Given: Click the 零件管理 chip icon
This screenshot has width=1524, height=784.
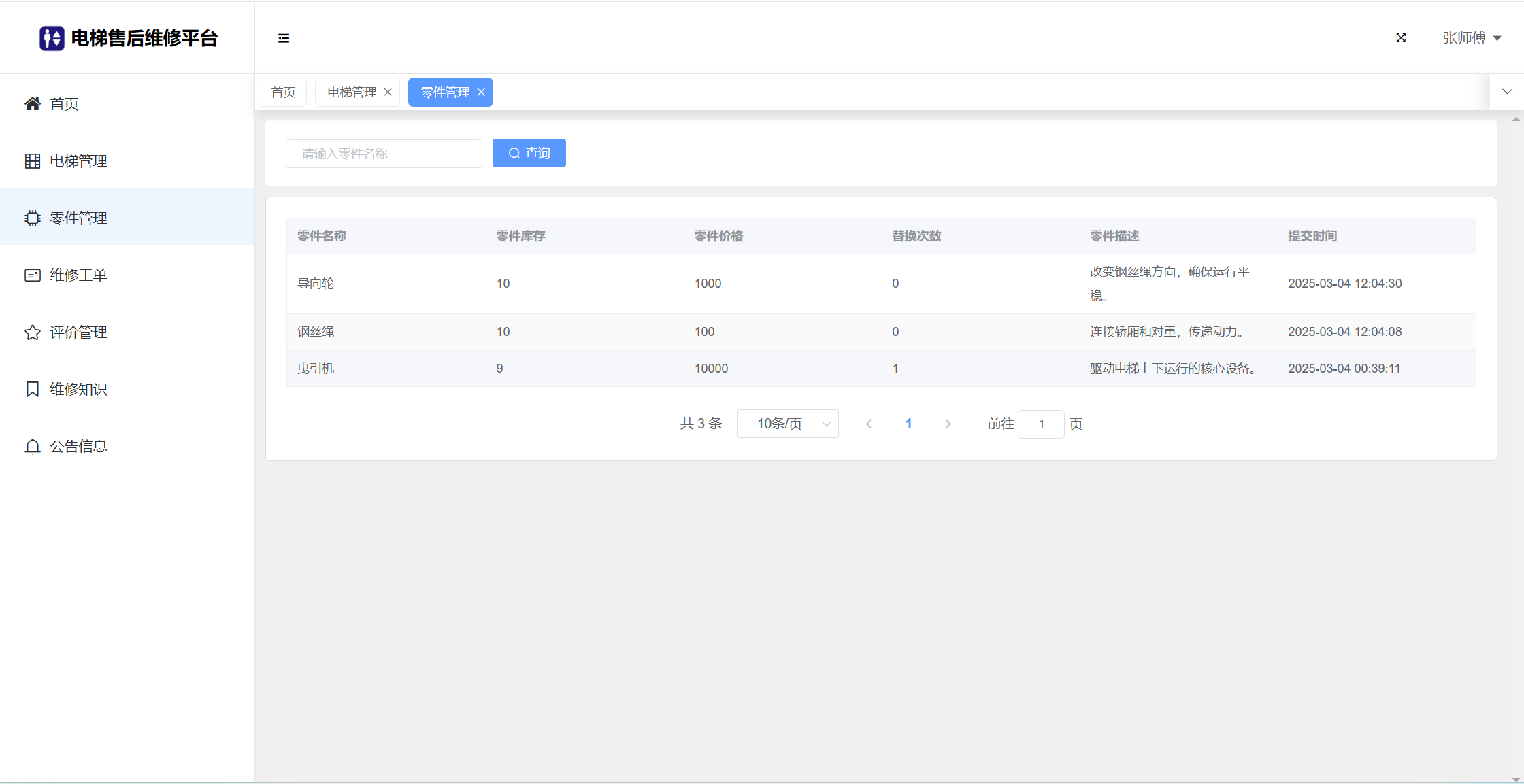Looking at the screenshot, I should (32, 218).
